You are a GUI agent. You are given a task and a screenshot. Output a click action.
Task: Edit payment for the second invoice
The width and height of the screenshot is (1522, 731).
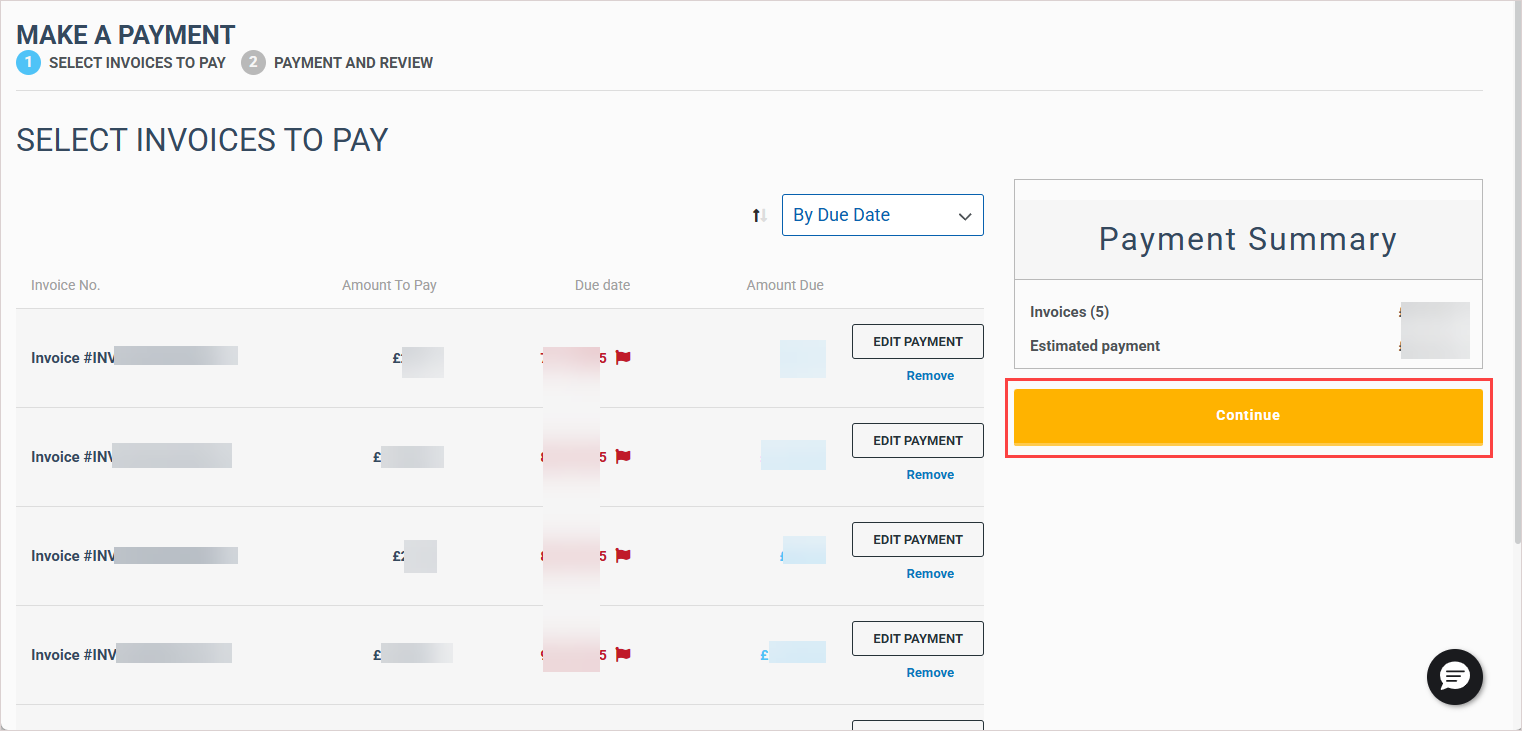coord(917,441)
